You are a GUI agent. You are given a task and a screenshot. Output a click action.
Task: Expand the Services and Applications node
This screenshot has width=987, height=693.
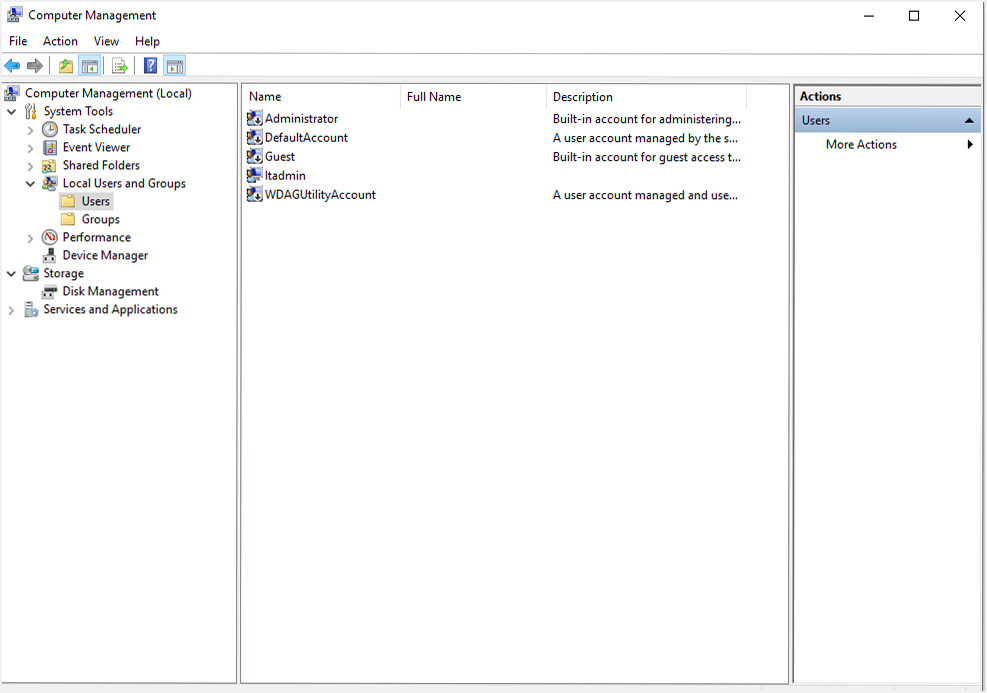10,309
